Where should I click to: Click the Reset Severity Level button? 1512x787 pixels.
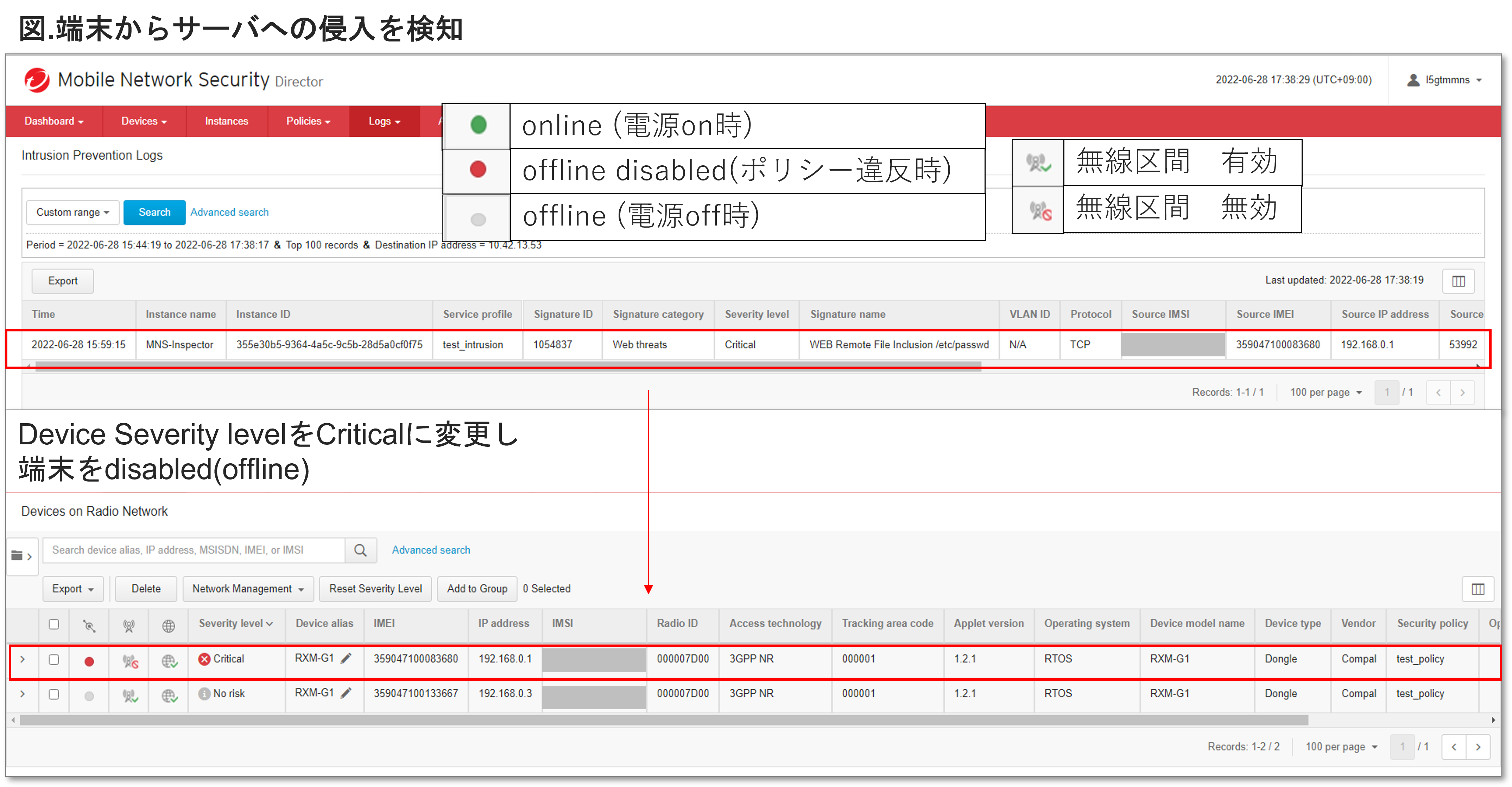[x=375, y=589]
